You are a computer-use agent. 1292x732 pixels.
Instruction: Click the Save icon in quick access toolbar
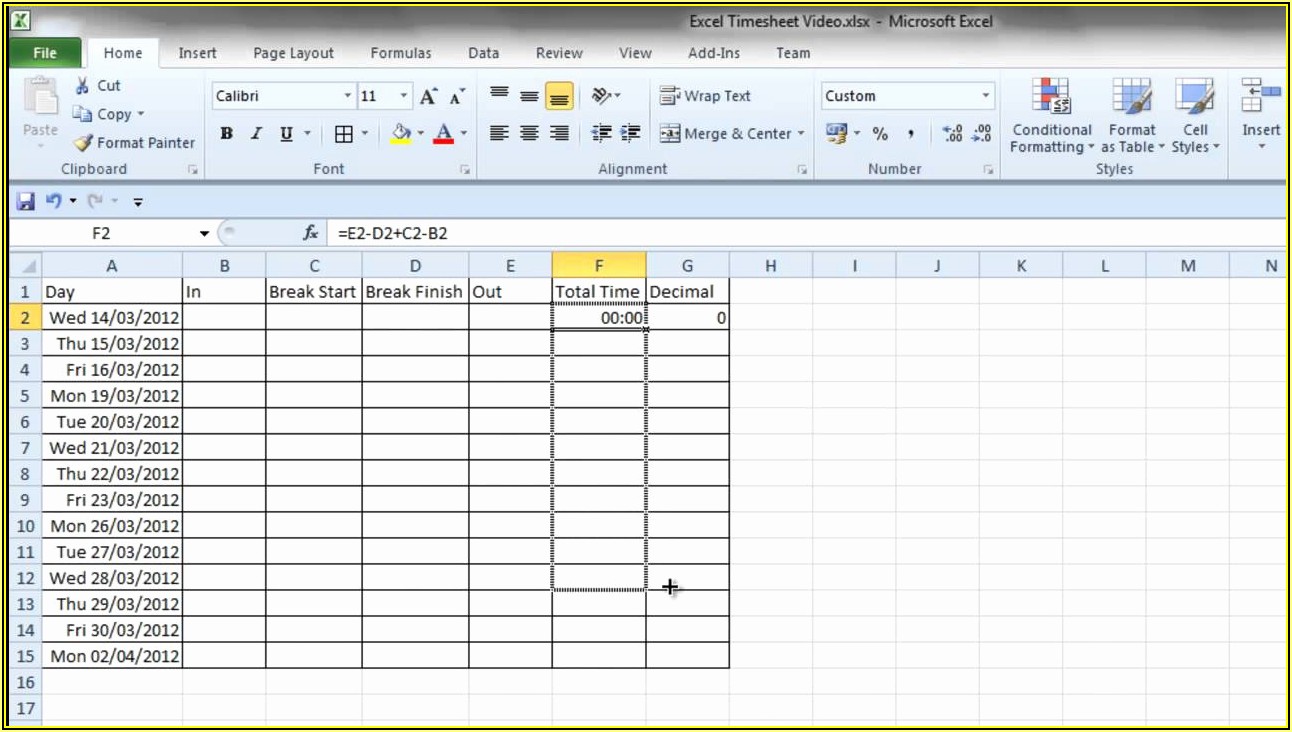pyautogui.click(x=26, y=202)
